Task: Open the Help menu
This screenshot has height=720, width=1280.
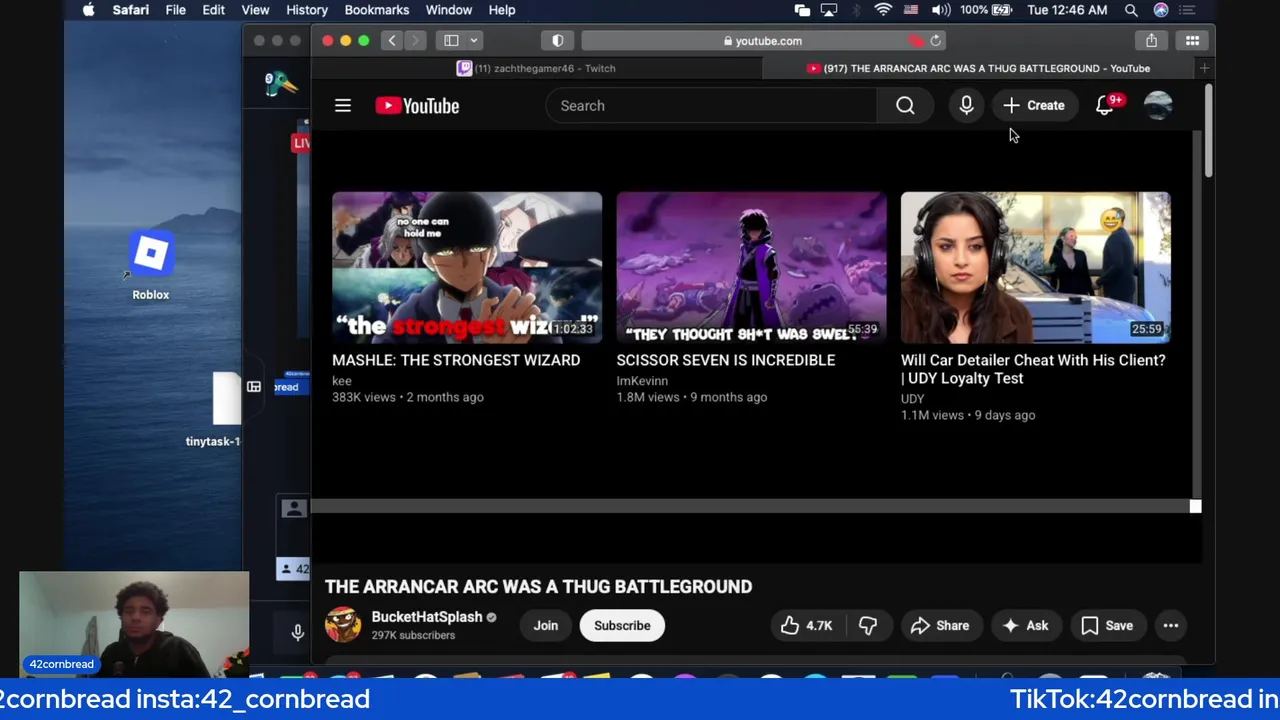Action: (502, 10)
